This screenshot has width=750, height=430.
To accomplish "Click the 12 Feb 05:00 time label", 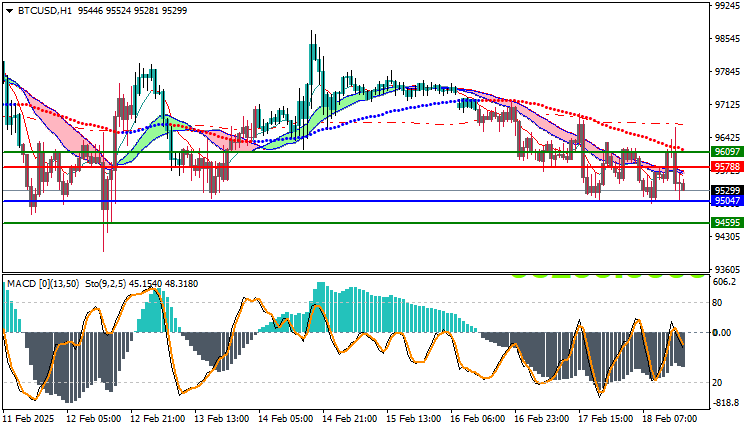I will [x=93, y=419].
